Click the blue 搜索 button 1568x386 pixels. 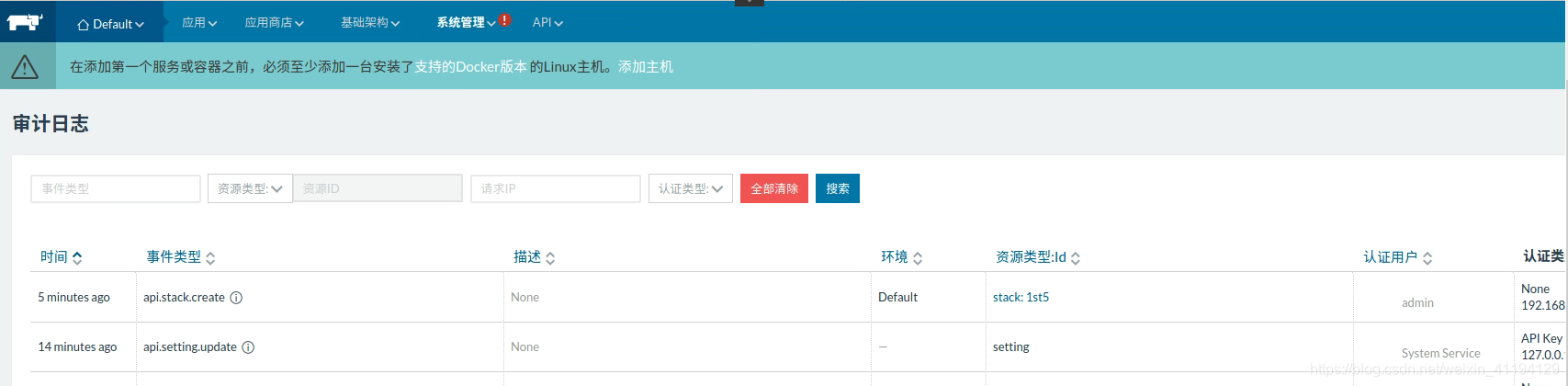click(838, 188)
